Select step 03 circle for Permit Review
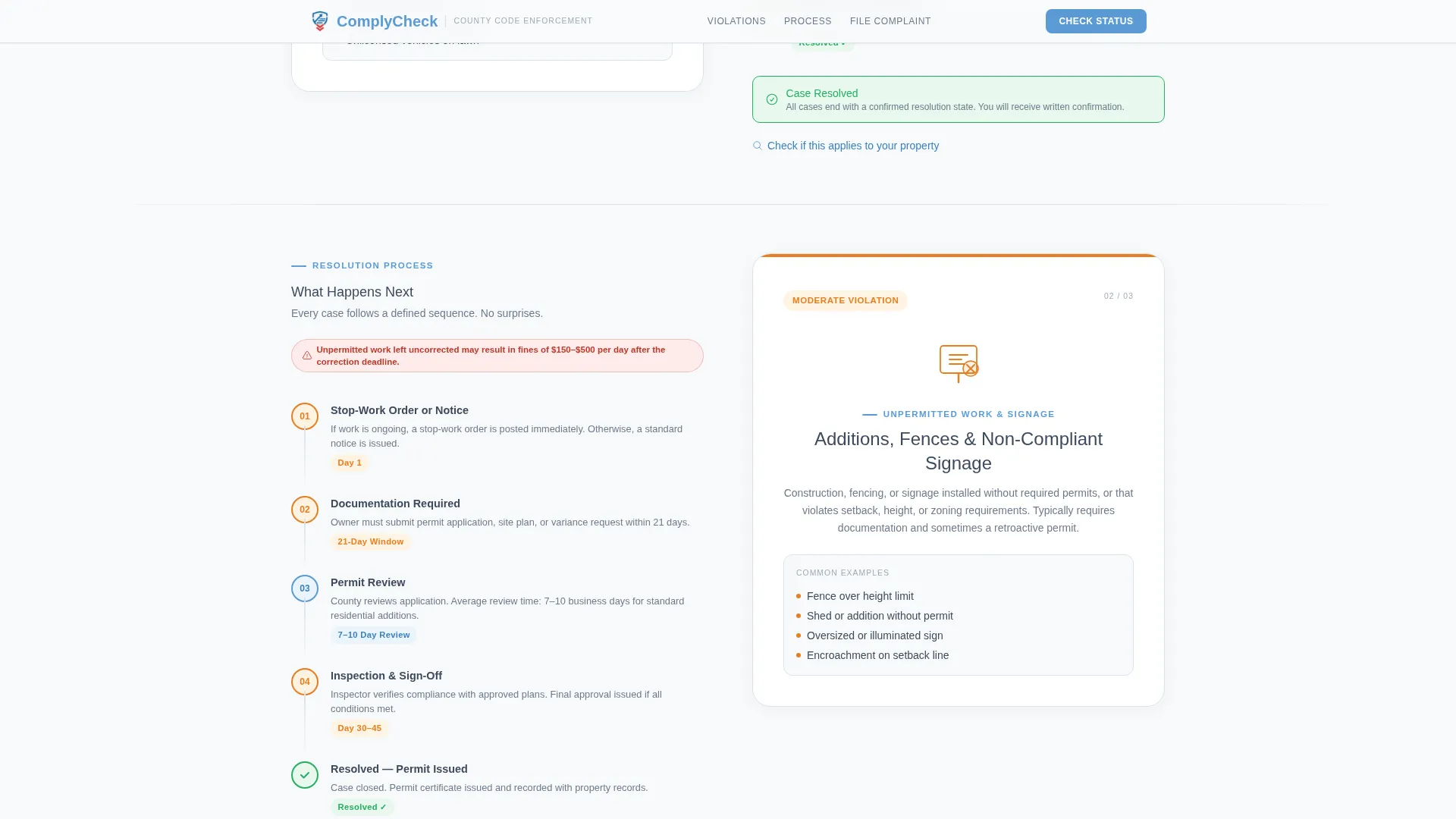This screenshot has width=1456, height=819. point(305,588)
